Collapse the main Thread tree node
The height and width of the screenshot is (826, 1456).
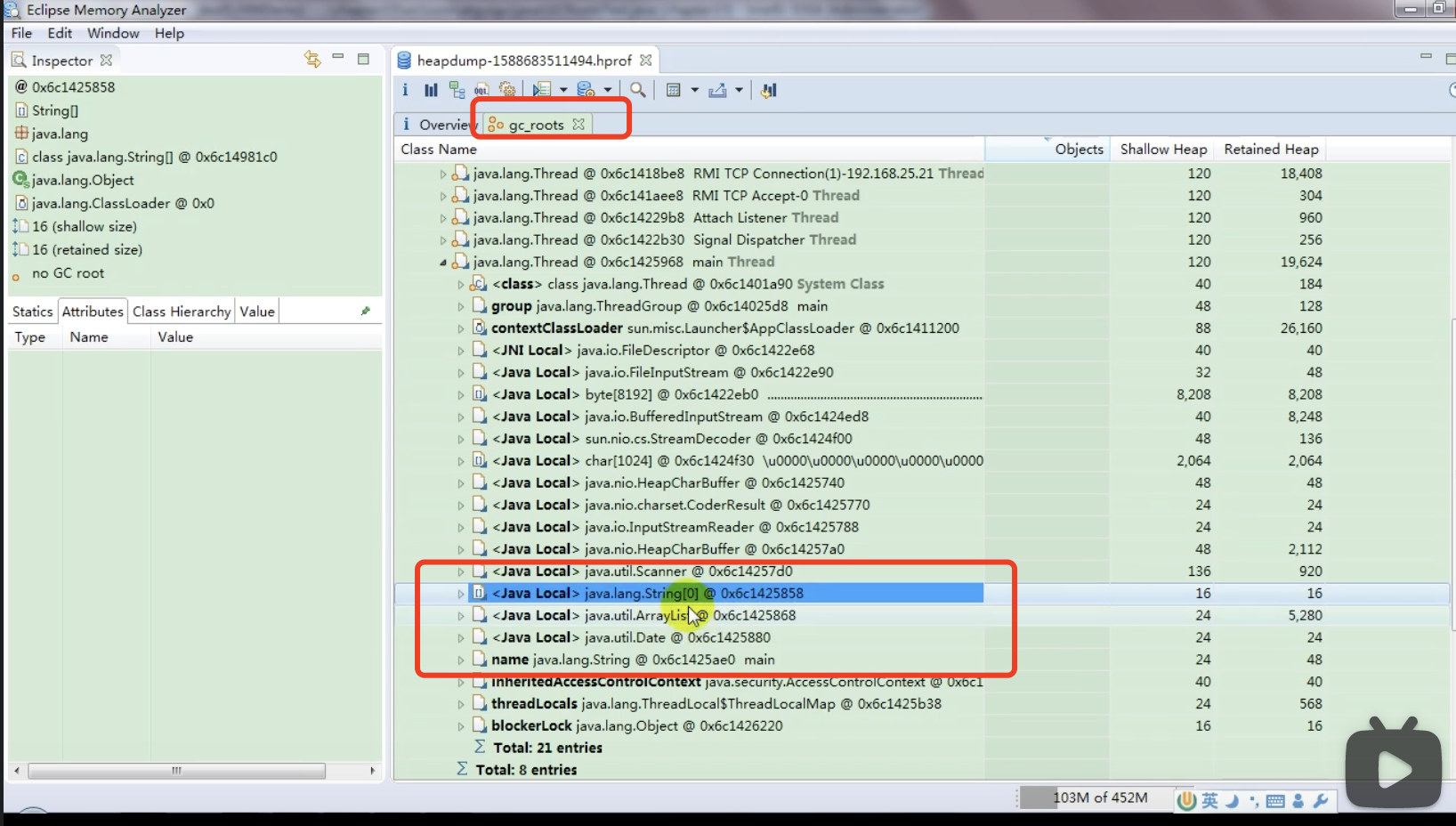tap(442, 263)
